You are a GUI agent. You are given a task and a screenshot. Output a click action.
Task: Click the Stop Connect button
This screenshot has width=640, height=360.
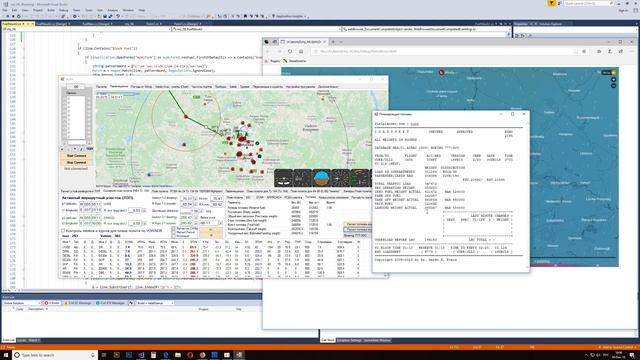point(76,162)
